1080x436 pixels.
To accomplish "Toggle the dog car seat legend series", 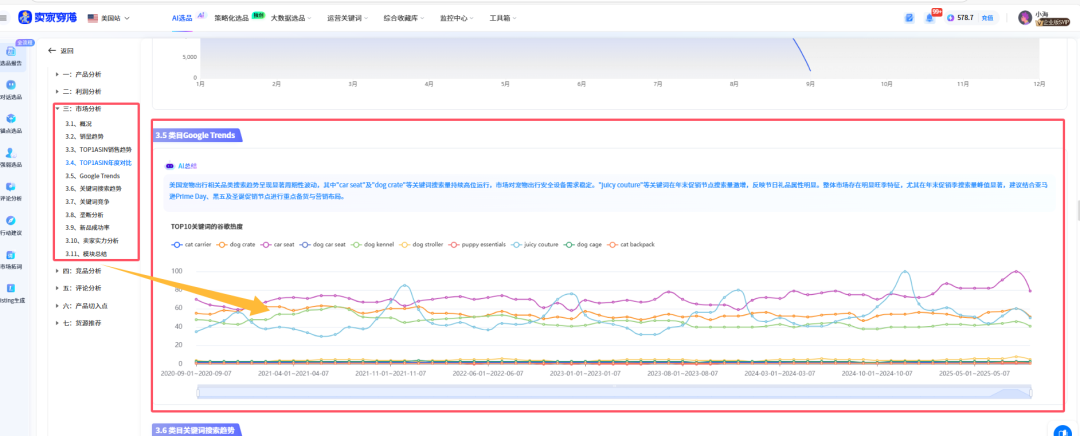I will 324,245.
